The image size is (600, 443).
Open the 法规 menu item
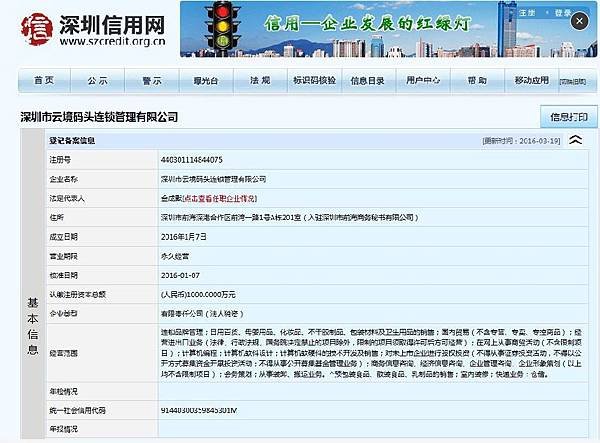pos(260,80)
